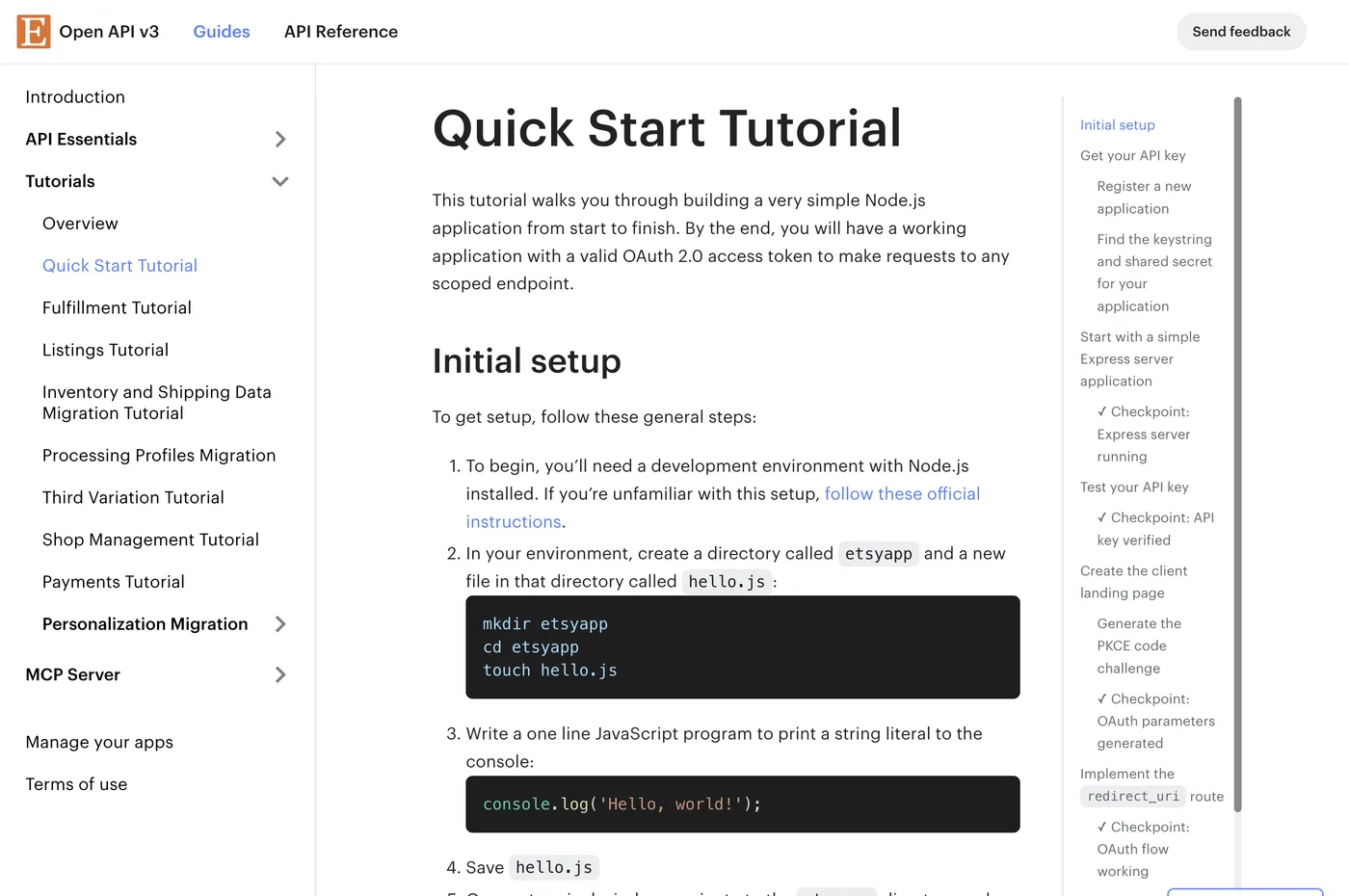The image size is (1349, 896).
Task: Click the inline etsyapp code text
Action: pos(879,554)
